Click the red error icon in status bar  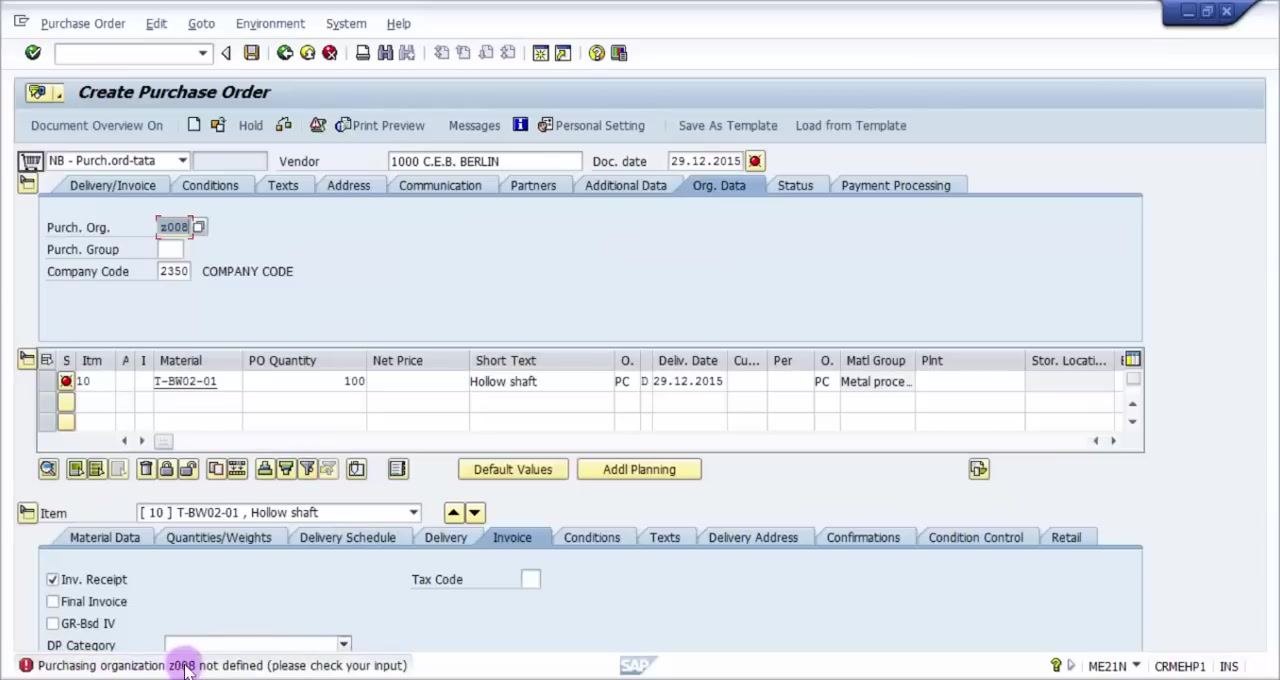click(26, 665)
